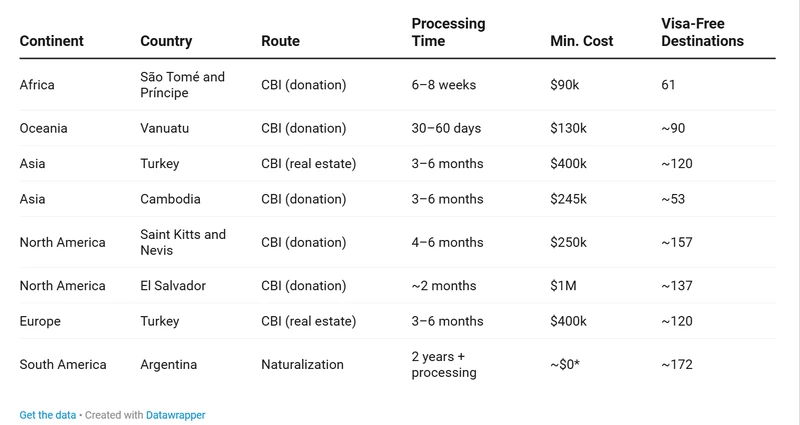Viewport: 800px width, 425px height.
Task: Select the El Salvador country cell
Action: [173, 286]
